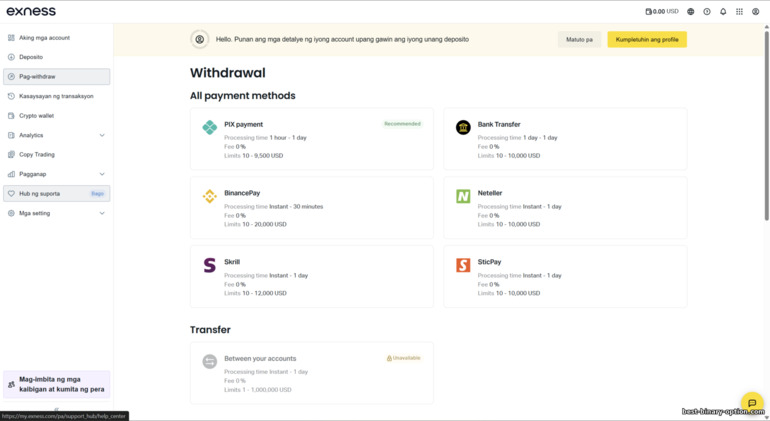770x421 pixels.
Task: Go to Deposito in the sidebar
Action: point(31,57)
